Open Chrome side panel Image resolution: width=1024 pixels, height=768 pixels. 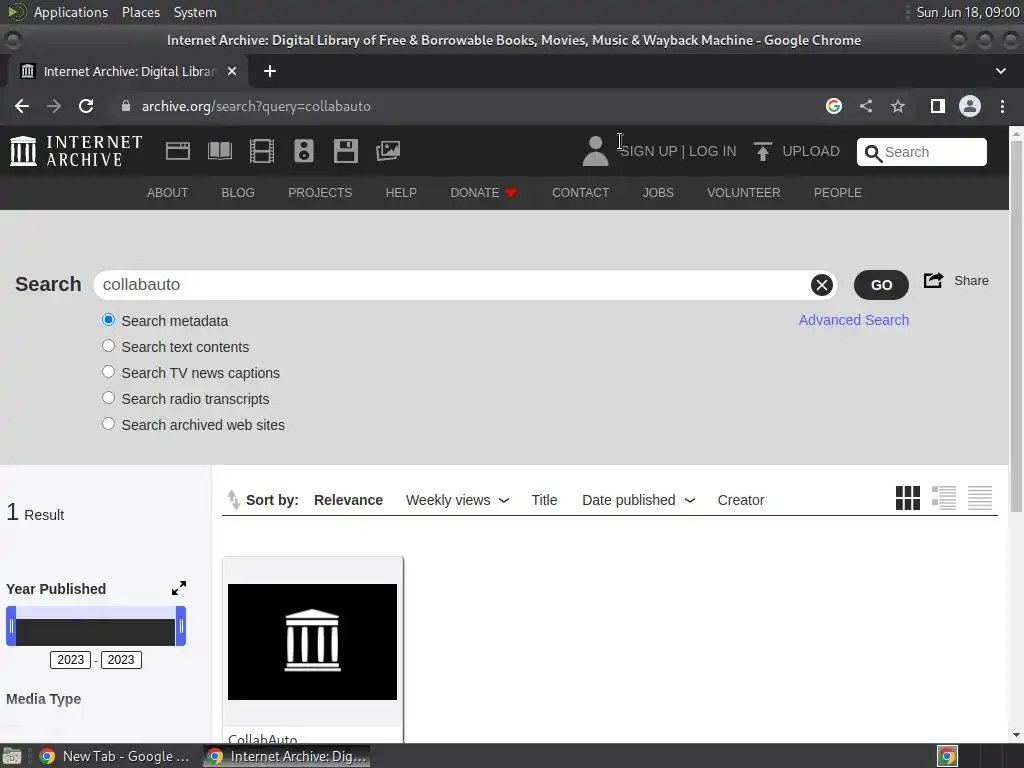click(938, 106)
